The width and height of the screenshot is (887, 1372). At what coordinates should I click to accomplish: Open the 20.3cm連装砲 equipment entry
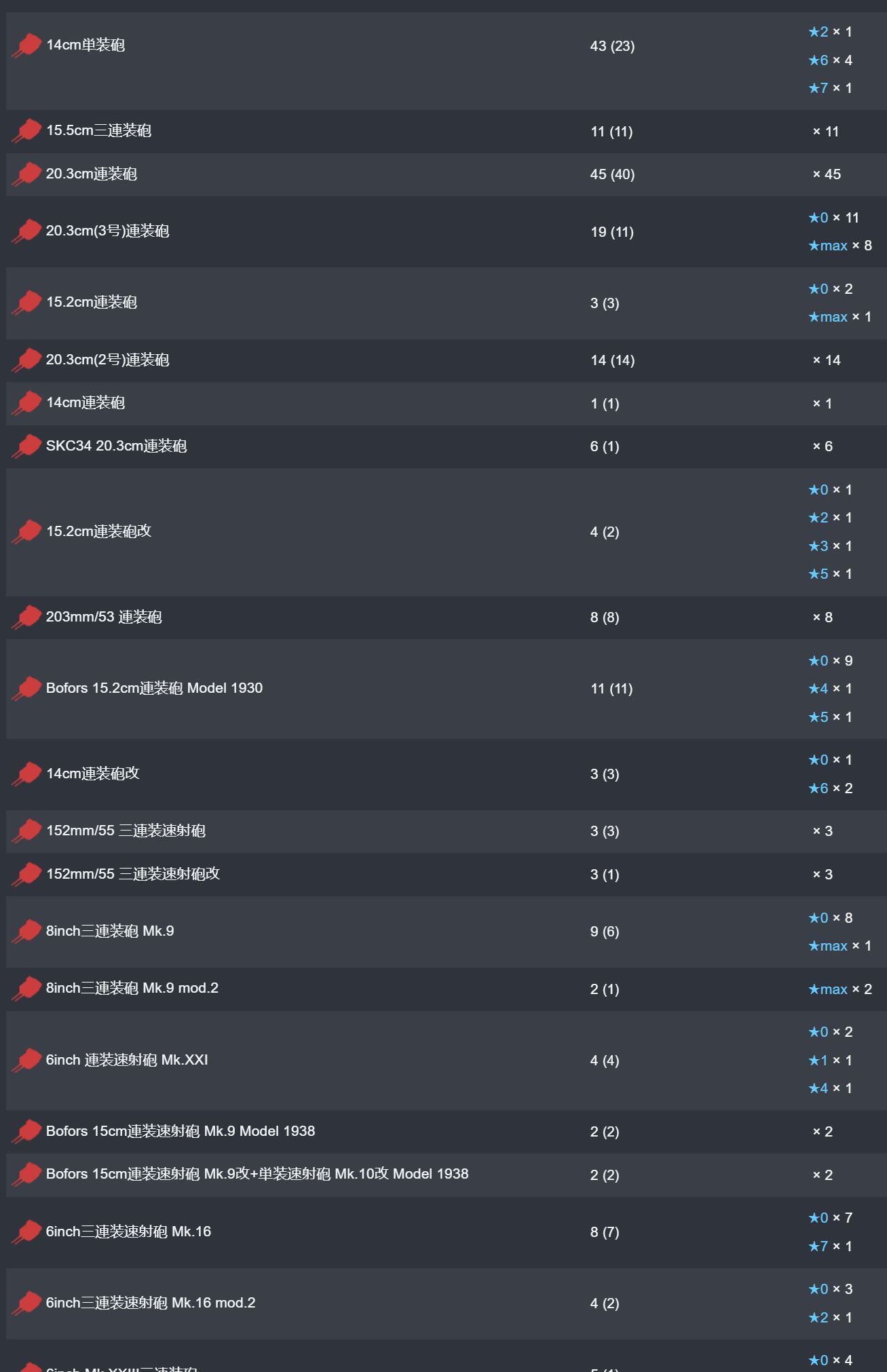(x=92, y=174)
